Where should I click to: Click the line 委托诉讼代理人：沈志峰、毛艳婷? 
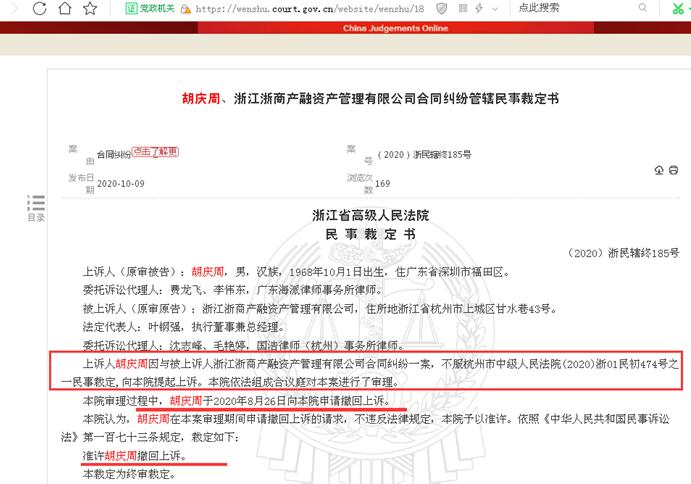243,346
